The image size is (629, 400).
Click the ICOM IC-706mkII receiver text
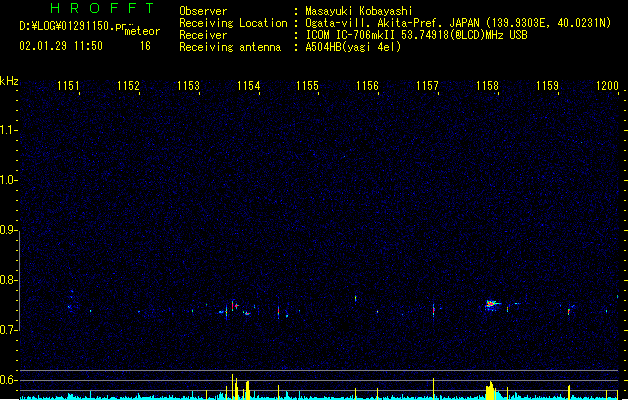coord(416,35)
